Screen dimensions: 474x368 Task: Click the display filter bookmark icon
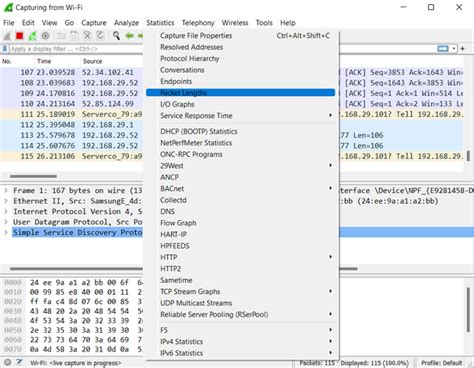tap(5, 49)
